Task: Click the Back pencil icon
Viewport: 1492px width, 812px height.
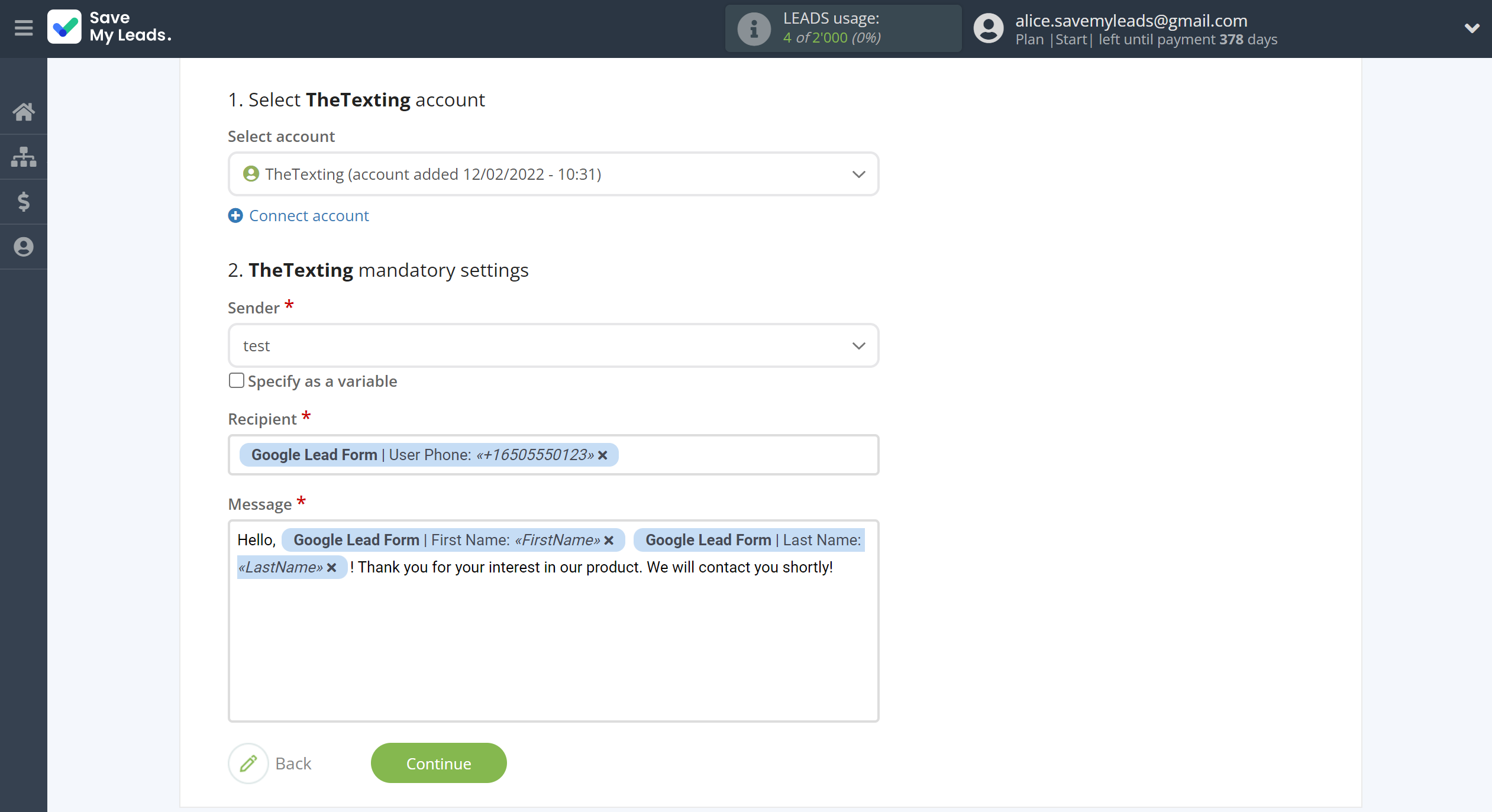Action: coord(248,763)
